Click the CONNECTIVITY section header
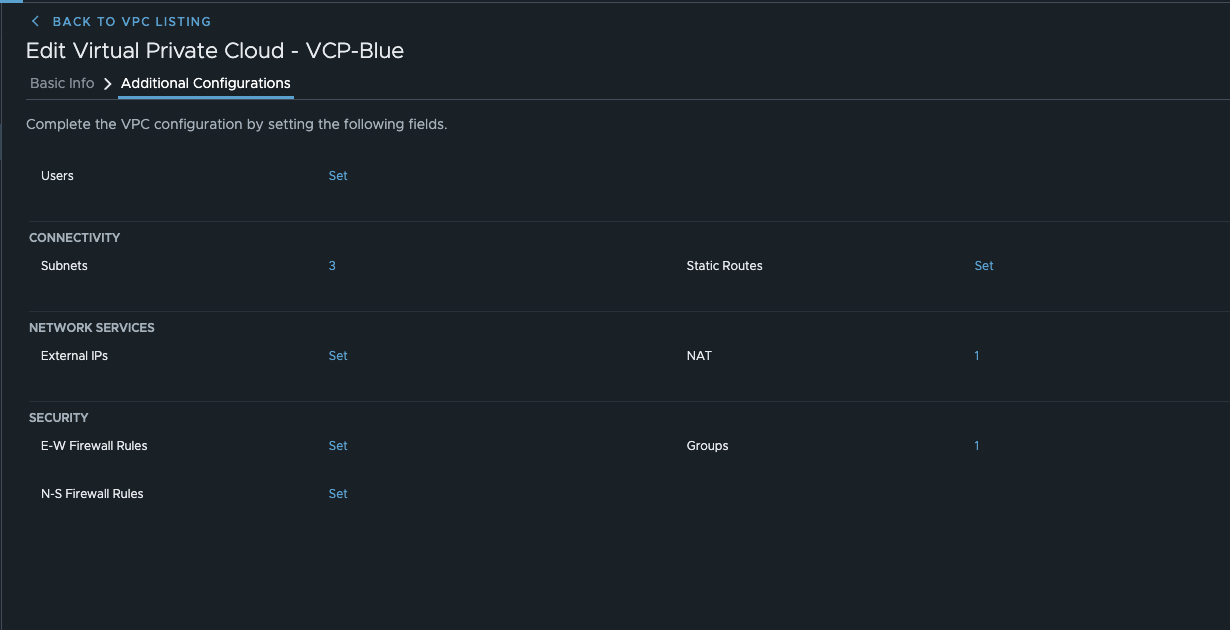Screen dimensions: 1230x630 74,237
